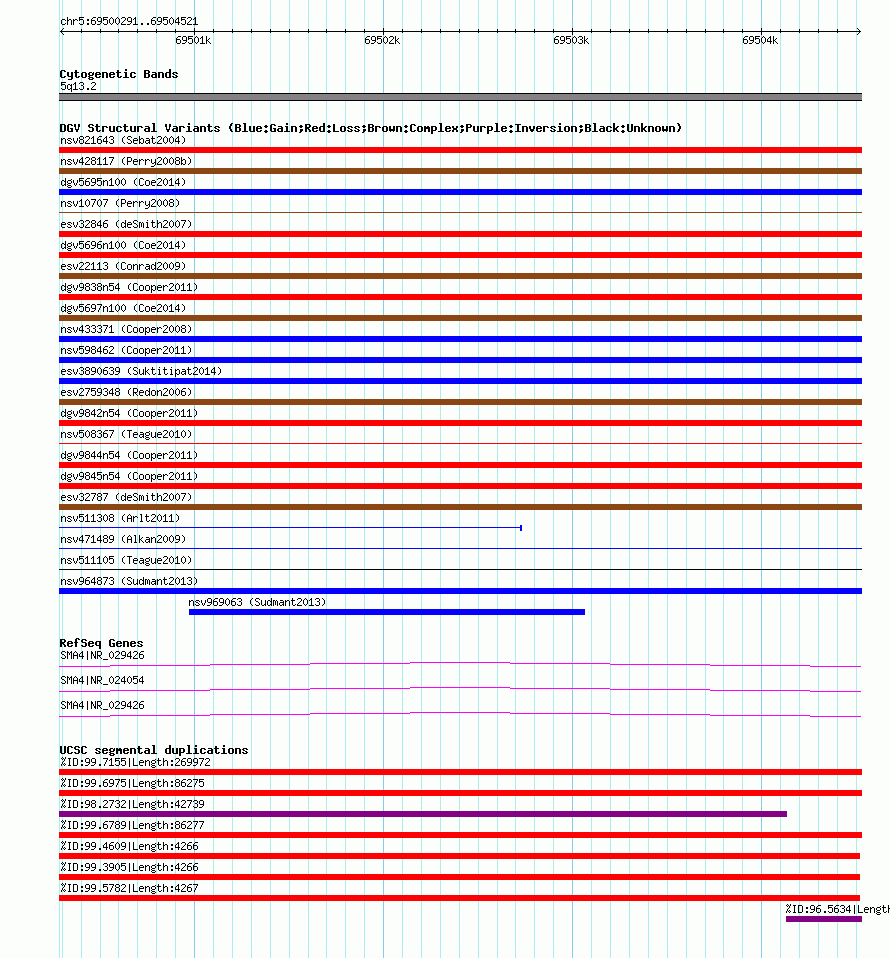
Task: Open variant nsv511105 (Teague2010)
Action: pos(461,569)
